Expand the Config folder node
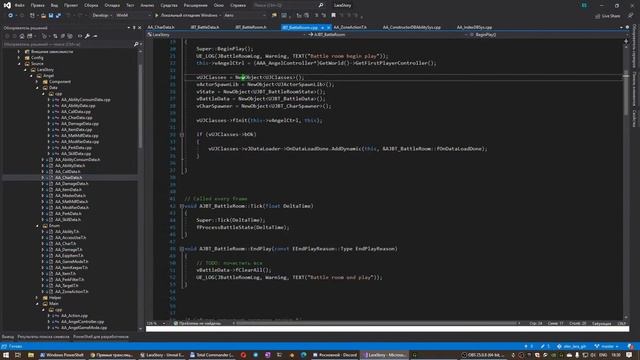 coord(19,58)
